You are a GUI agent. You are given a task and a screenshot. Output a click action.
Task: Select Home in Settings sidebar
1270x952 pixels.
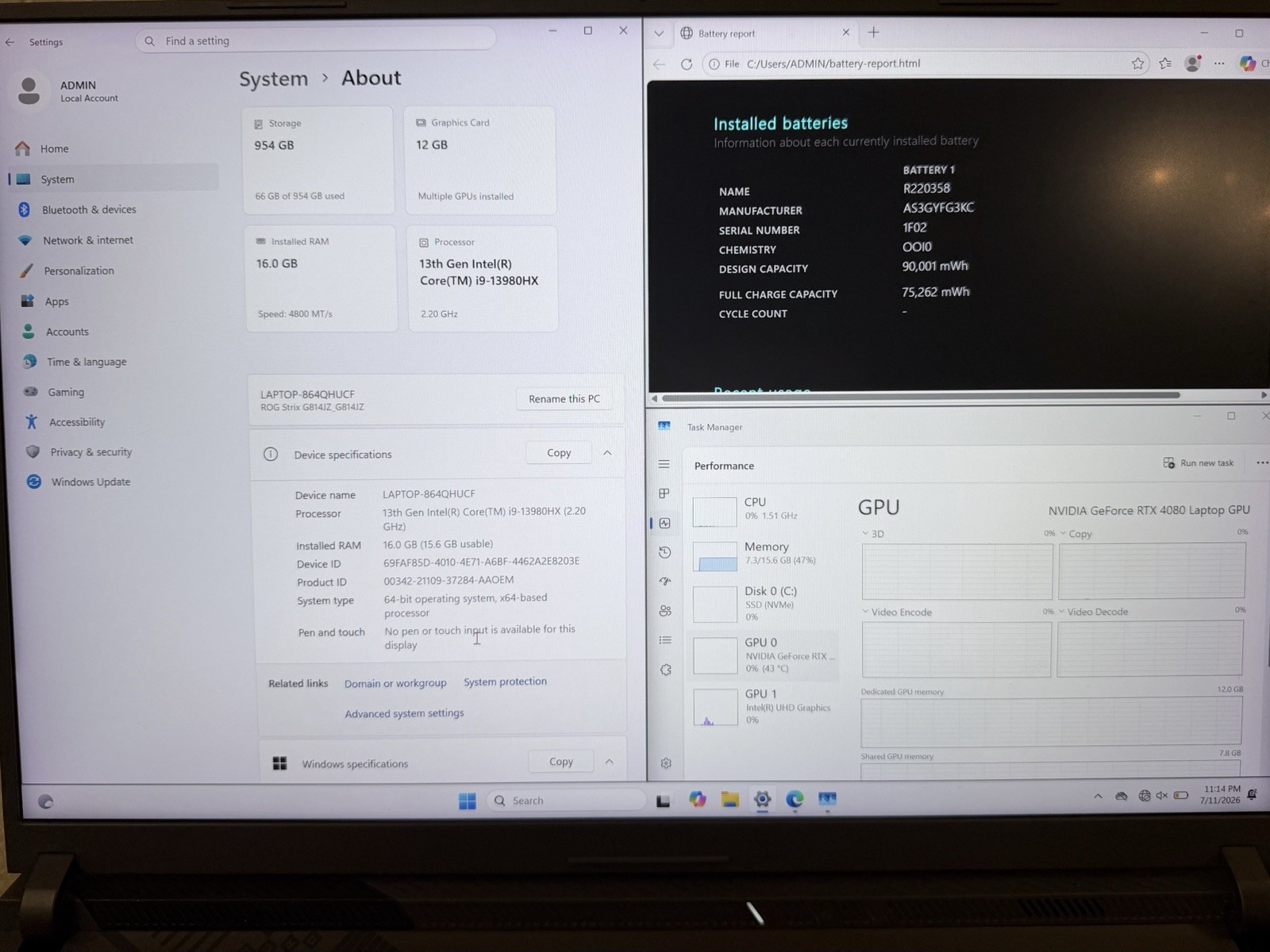coord(114,148)
